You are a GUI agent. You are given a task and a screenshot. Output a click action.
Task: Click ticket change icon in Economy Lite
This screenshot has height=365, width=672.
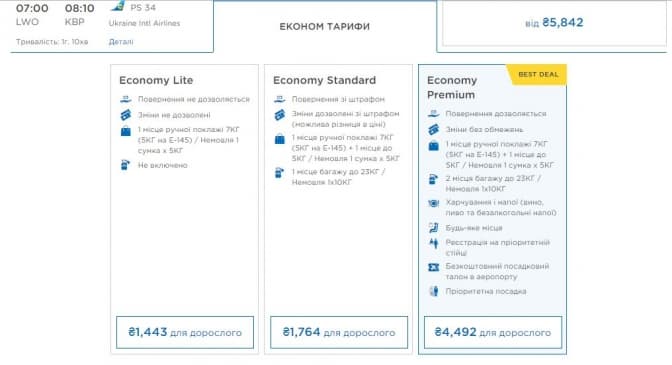click(126, 115)
